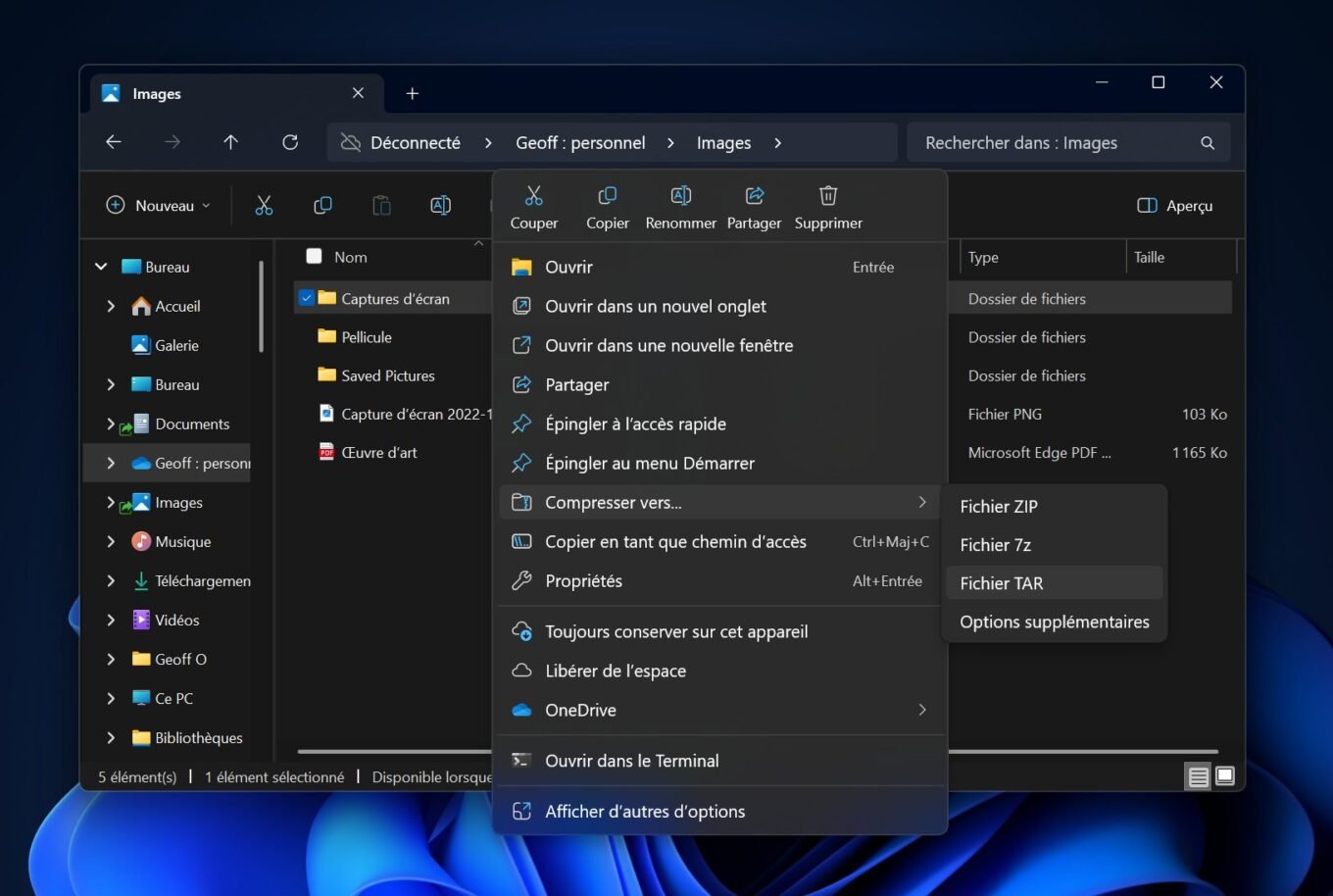The height and width of the screenshot is (896, 1333).
Task: Expand the Geoff : personnel tree node
Action: (x=111, y=463)
